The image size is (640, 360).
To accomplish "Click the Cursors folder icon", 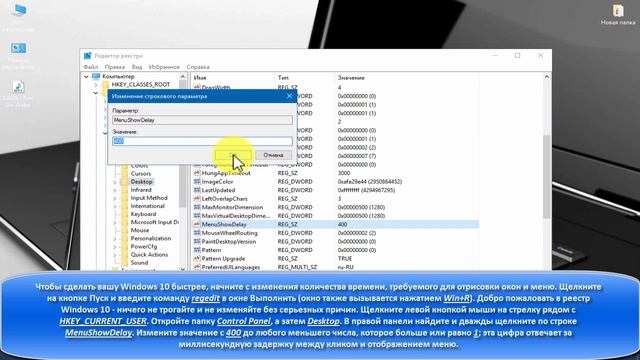I will [x=124, y=173].
